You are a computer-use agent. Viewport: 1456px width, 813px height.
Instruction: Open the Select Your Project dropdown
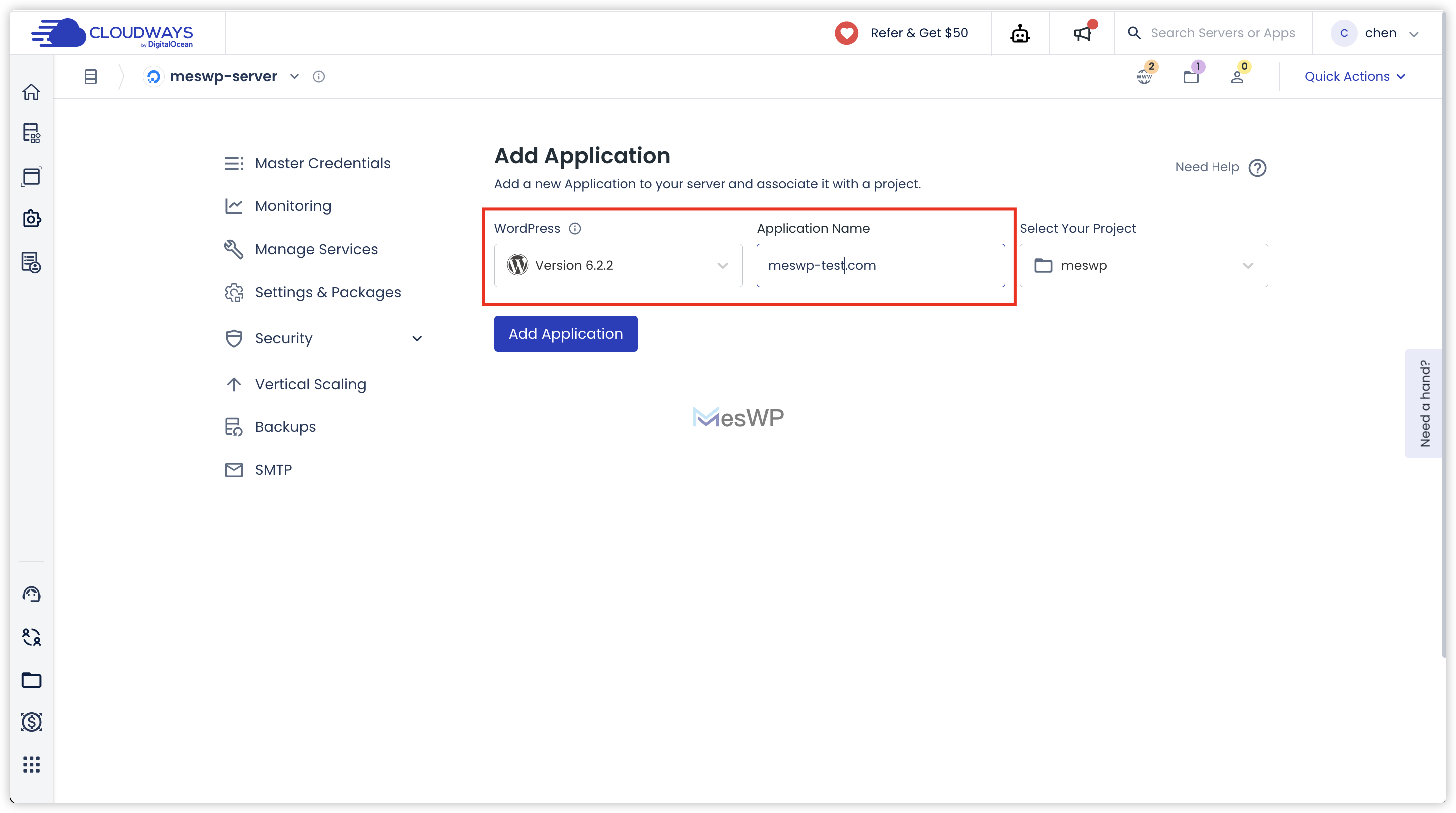tap(1144, 265)
